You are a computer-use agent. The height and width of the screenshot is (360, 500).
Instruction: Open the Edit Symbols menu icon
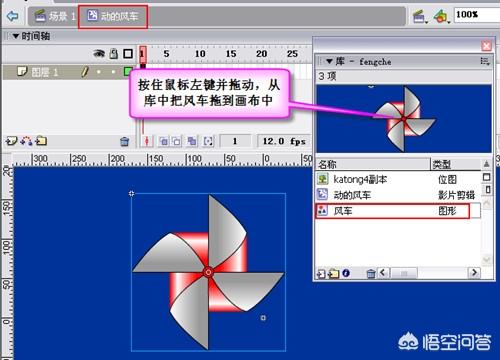pyautogui.click(x=441, y=16)
